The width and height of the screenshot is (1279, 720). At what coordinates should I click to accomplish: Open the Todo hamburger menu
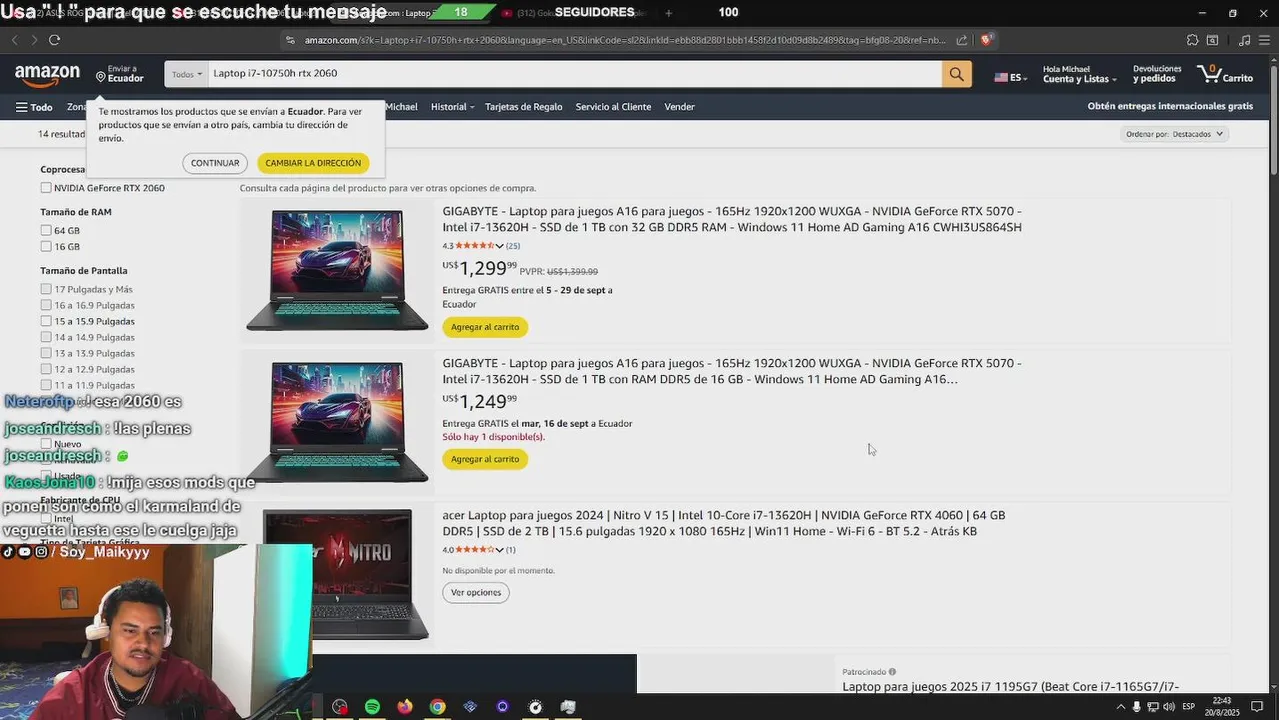tap(34, 107)
